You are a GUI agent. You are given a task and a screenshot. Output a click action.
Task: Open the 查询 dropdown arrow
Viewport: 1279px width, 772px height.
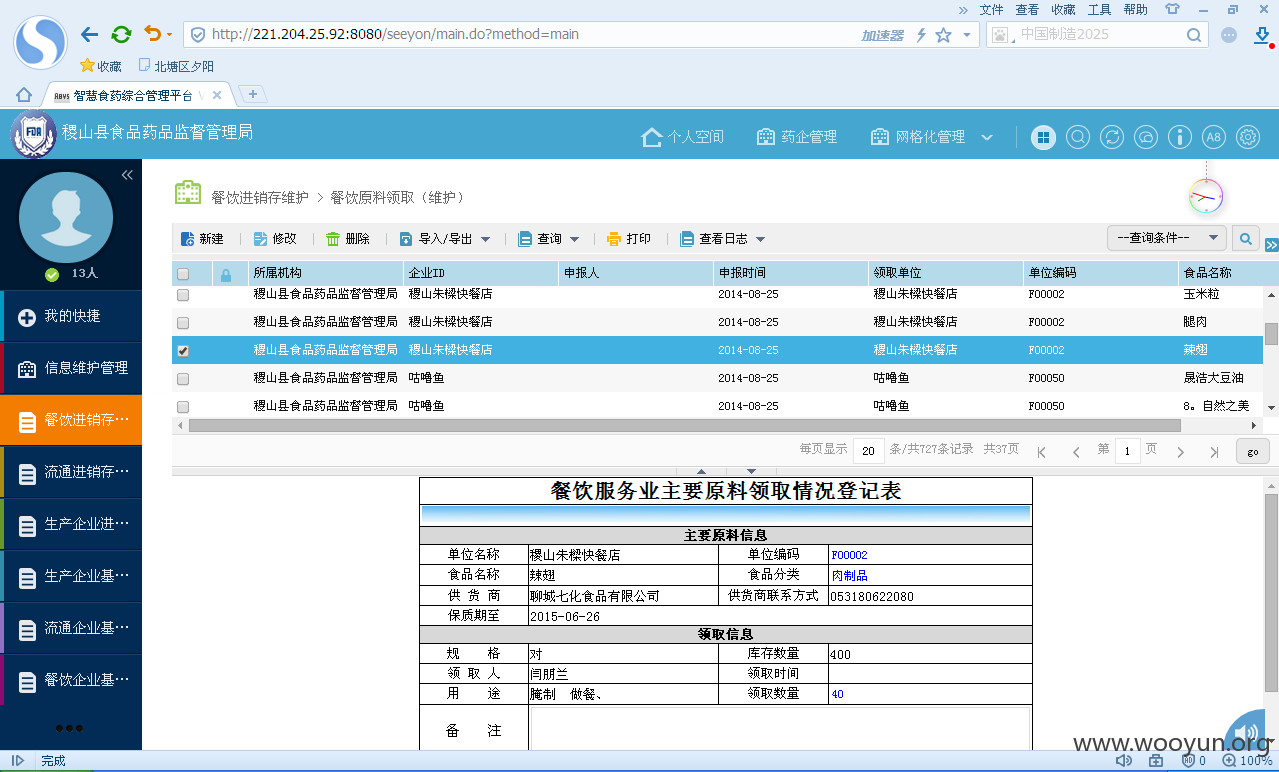coord(575,239)
